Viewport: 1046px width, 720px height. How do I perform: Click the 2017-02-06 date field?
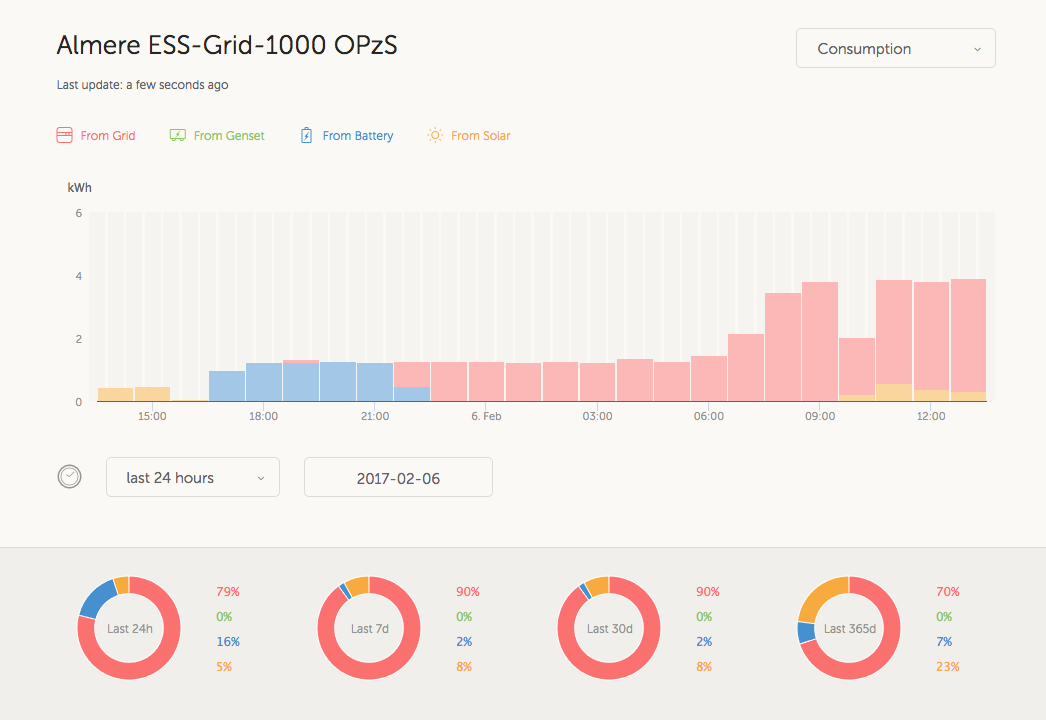coord(398,478)
